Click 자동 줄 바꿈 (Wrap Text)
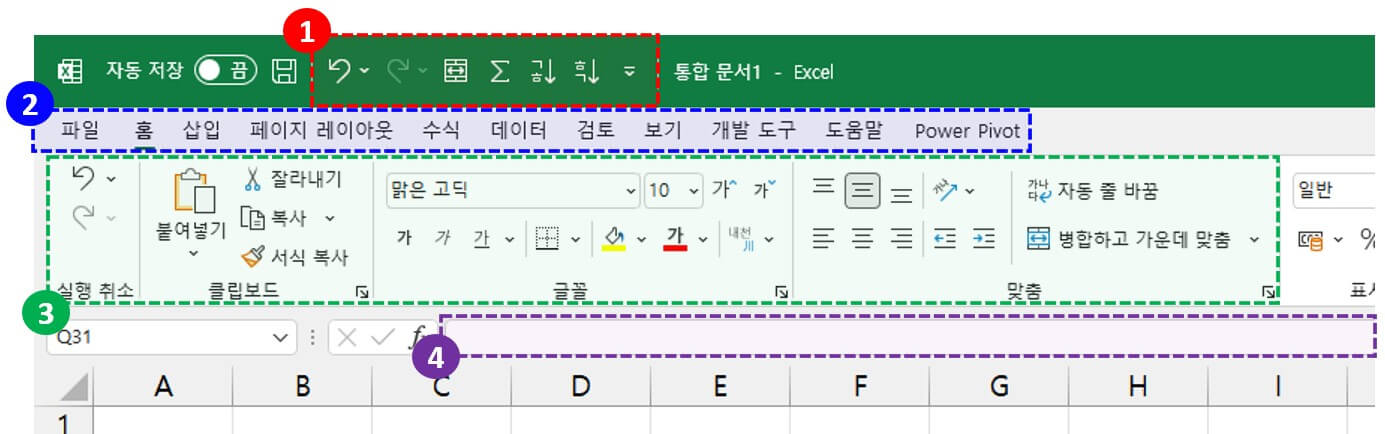The width and height of the screenshot is (1385, 434). click(1092, 190)
